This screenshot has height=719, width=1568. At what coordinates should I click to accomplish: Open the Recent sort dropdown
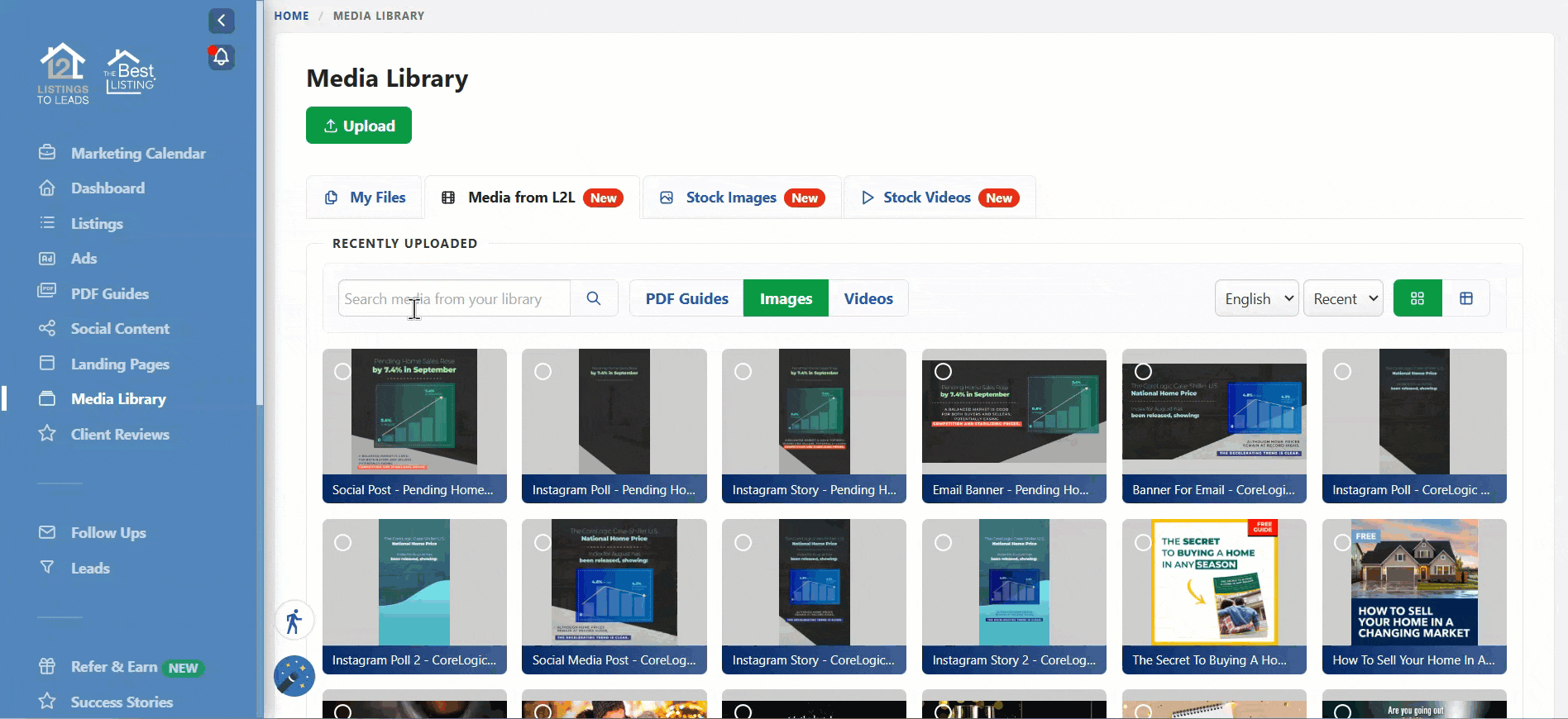pyautogui.click(x=1343, y=298)
